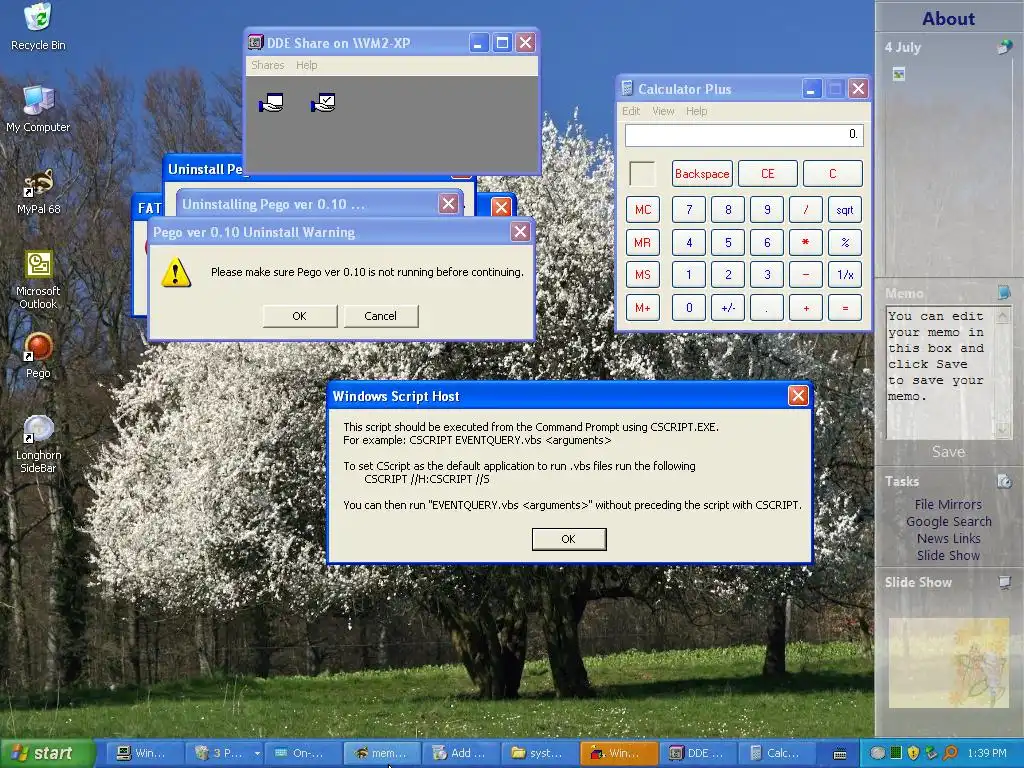Image resolution: width=1024 pixels, height=768 pixels.
Task: Click the Memo box scroll up arrow
Action: coord(1002,316)
